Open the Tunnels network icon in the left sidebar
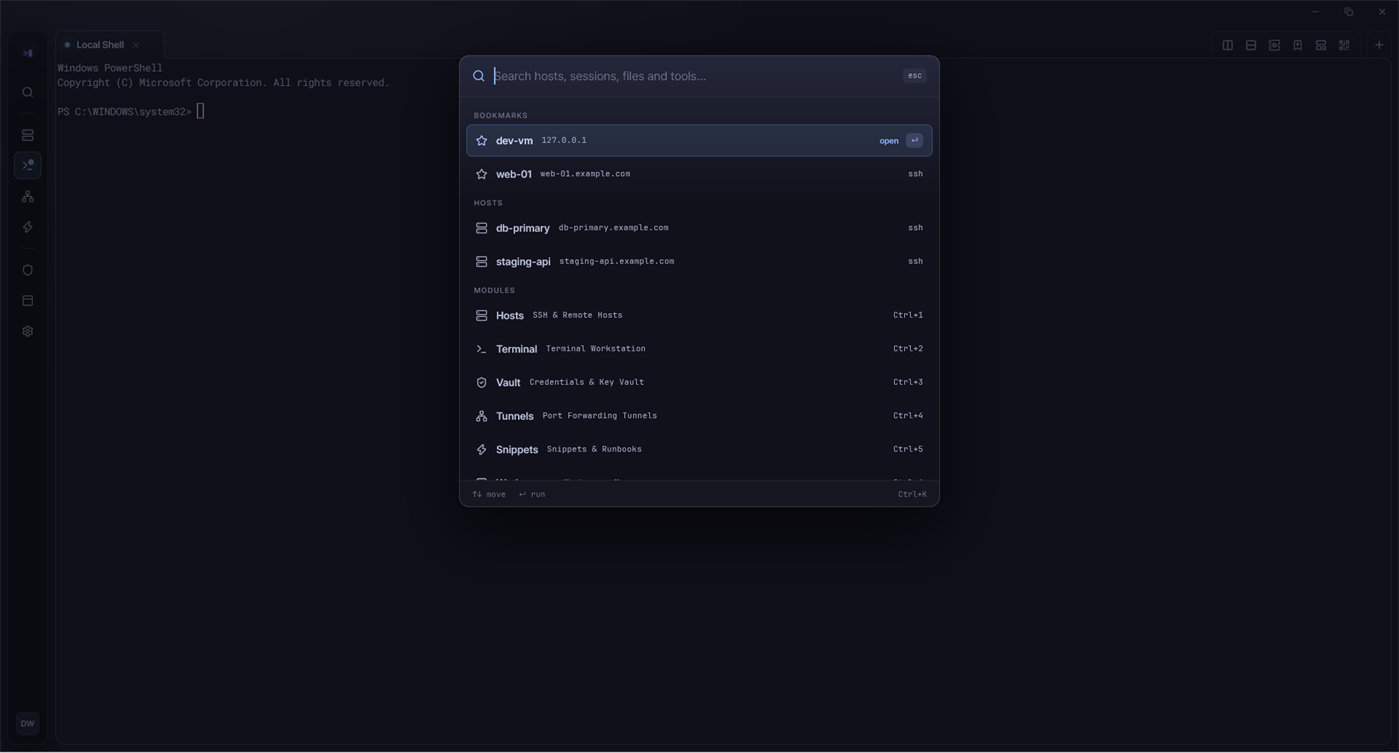The image size is (1399, 753). pyautogui.click(x=28, y=197)
